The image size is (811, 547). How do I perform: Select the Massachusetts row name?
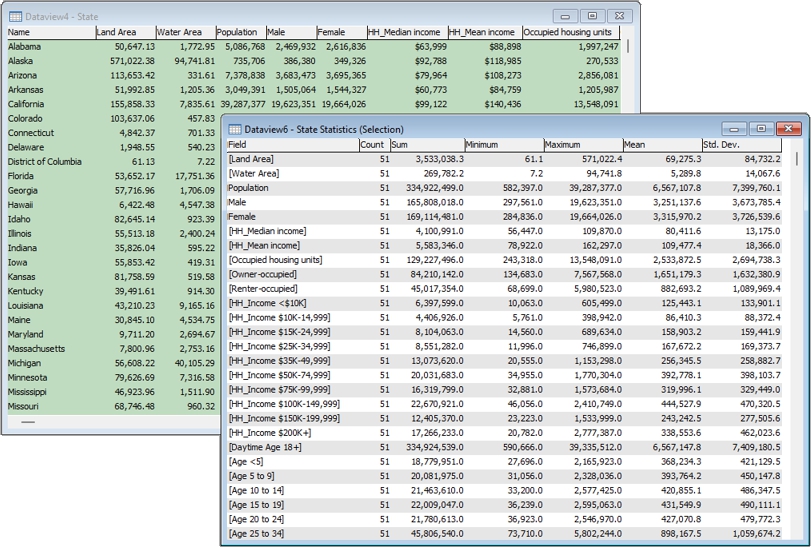36,349
